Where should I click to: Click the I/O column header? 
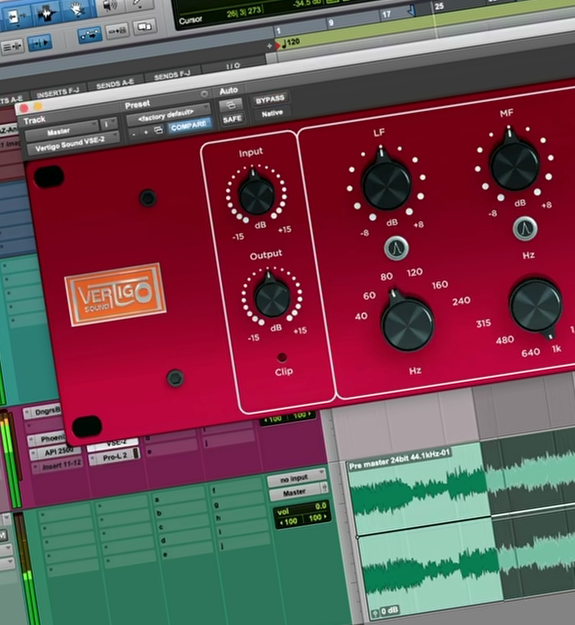coord(233,66)
